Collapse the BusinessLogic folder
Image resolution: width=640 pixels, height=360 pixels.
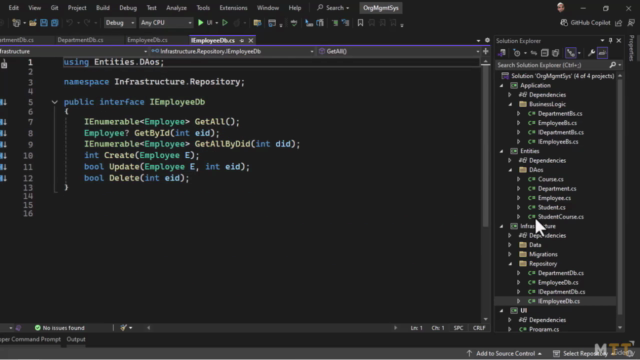click(x=510, y=104)
